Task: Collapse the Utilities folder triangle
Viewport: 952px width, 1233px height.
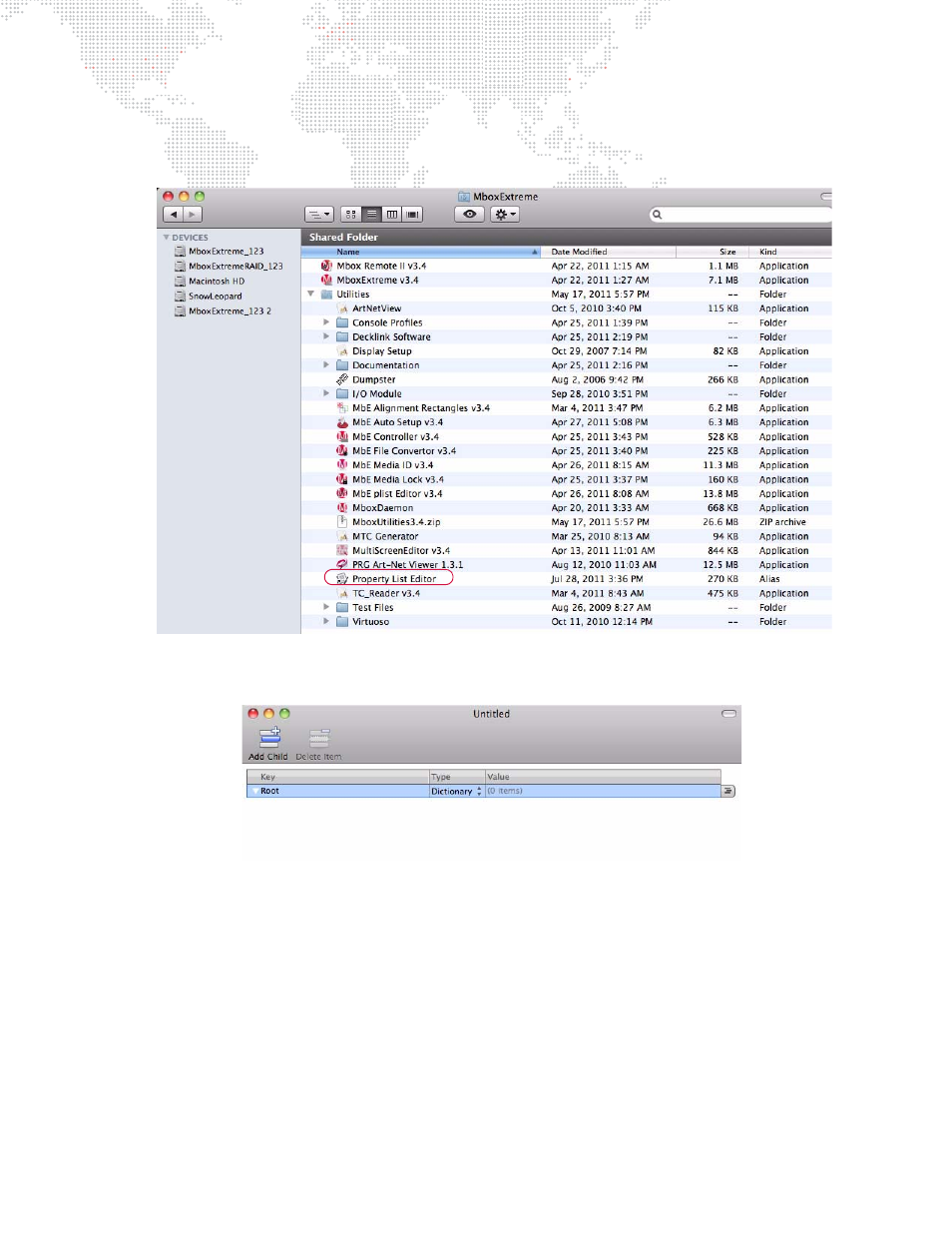Action: point(310,295)
